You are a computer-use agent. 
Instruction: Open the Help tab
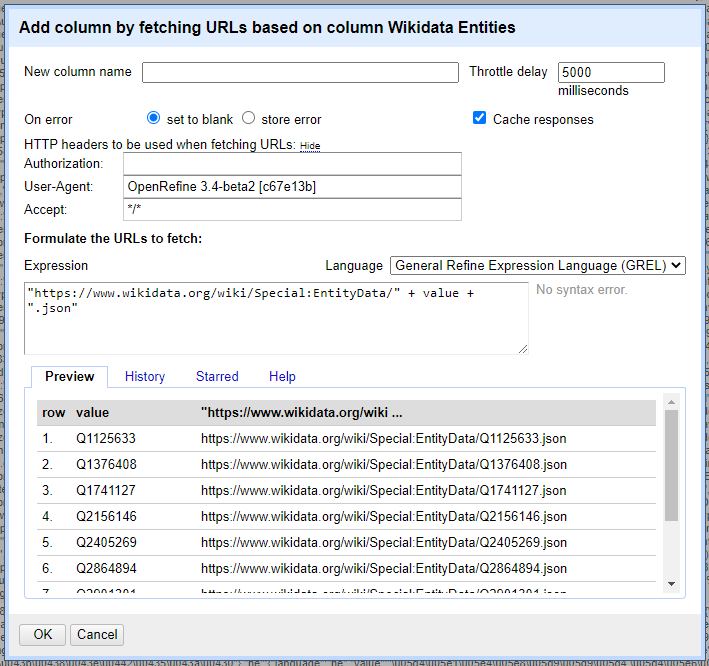click(x=282, y=377)
